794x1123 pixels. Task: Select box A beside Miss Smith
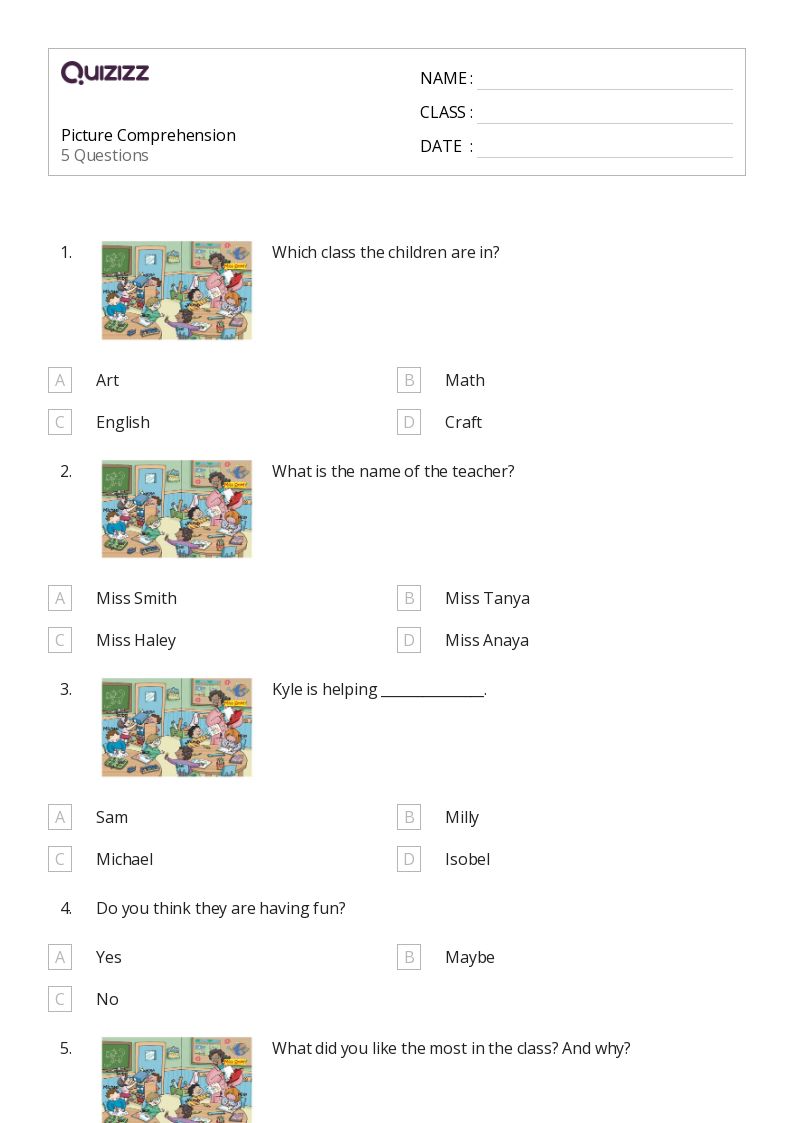point(60,598)
